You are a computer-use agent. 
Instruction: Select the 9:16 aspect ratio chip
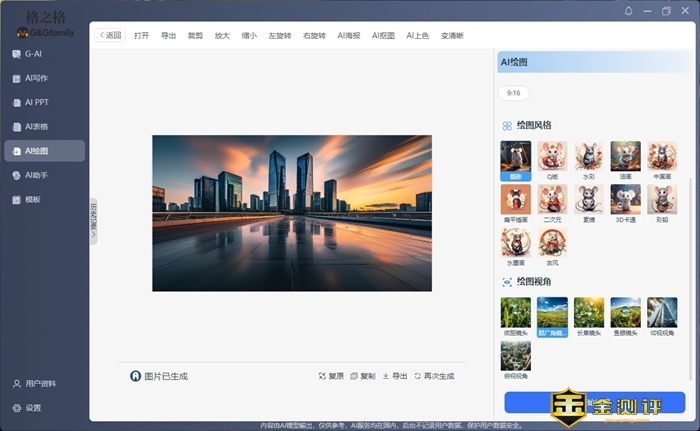click(513, 93)
